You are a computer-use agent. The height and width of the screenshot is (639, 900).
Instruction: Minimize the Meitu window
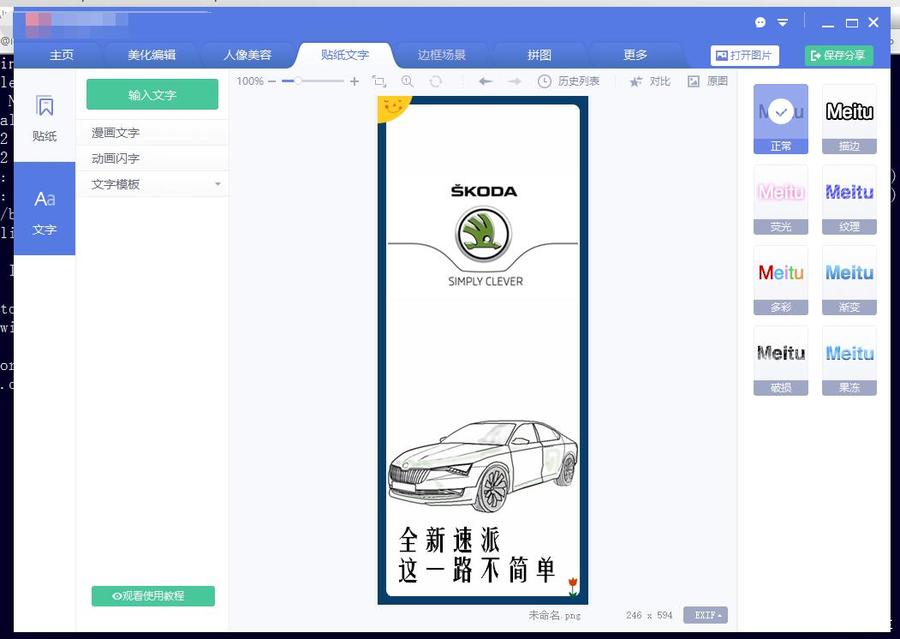828,24
